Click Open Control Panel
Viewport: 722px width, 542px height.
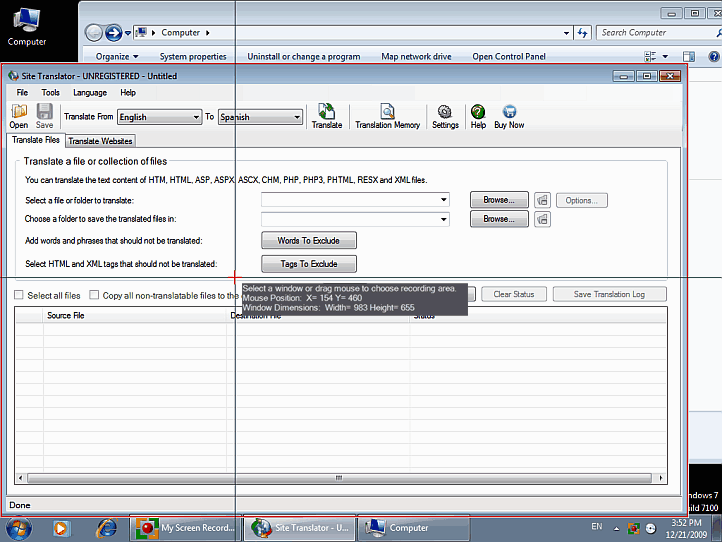pyautogui.click(x=509, y=57)
